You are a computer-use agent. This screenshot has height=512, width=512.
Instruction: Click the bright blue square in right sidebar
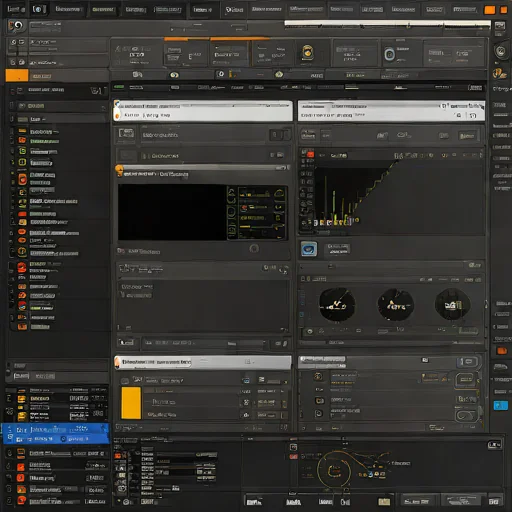pos(500,405)
